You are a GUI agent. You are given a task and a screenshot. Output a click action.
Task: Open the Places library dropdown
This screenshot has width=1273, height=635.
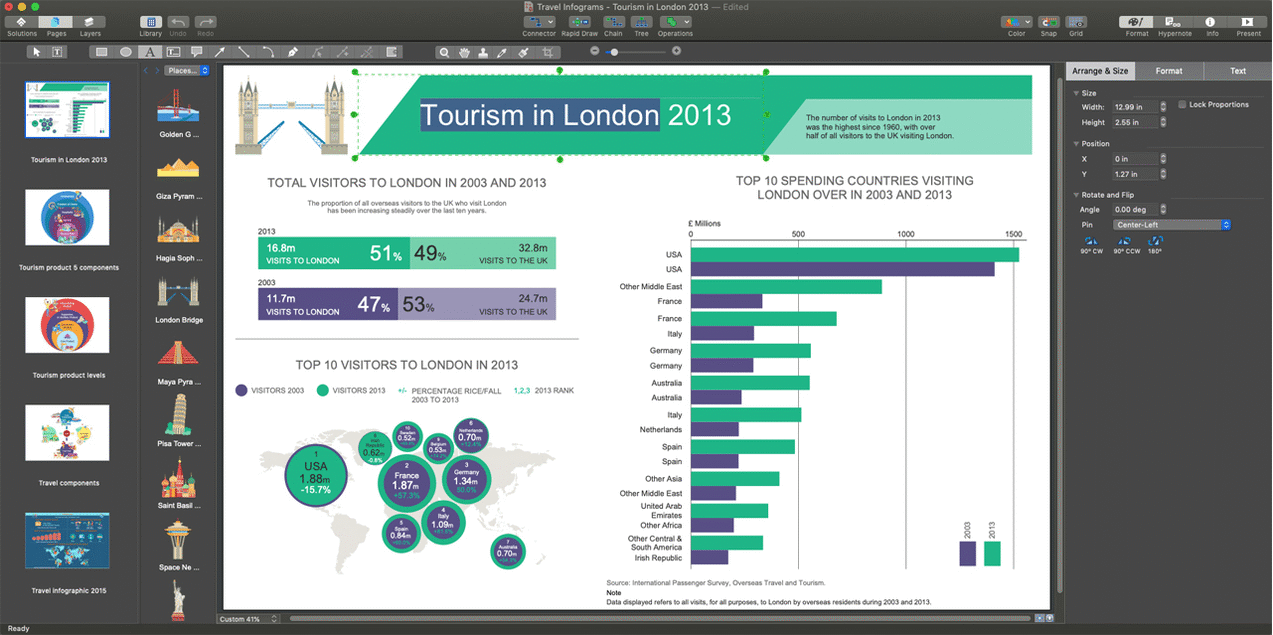tap(187, 71)
